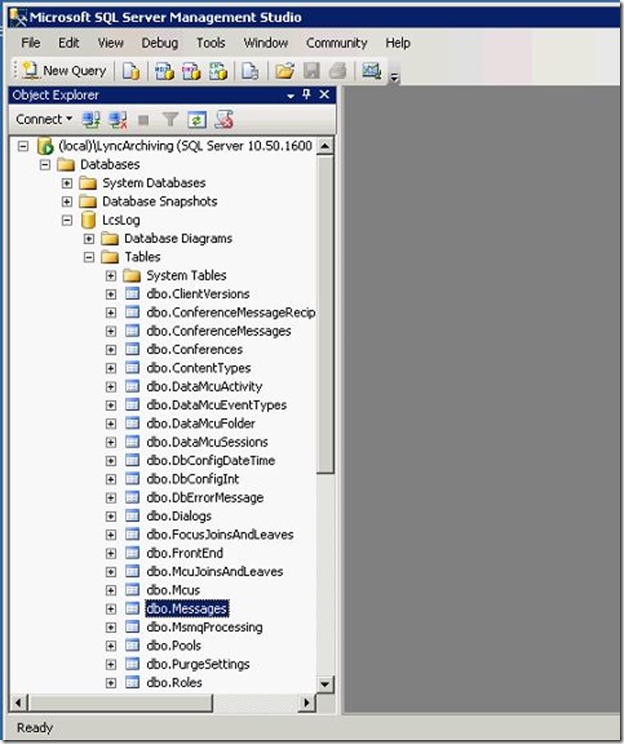Expand the dbo.ClientVersions table node
This screenshot has width=624, height=744.
(111, 294)
